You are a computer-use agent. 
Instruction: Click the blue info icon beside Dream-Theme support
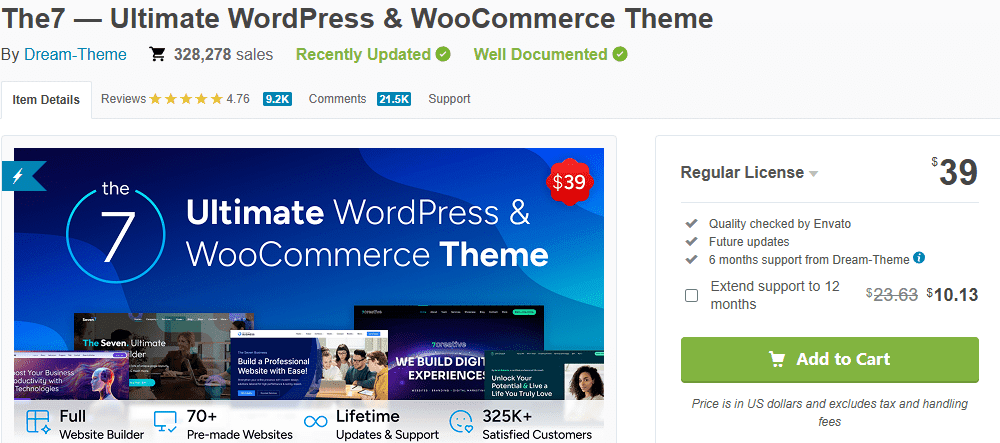click(x=919, y=258)
